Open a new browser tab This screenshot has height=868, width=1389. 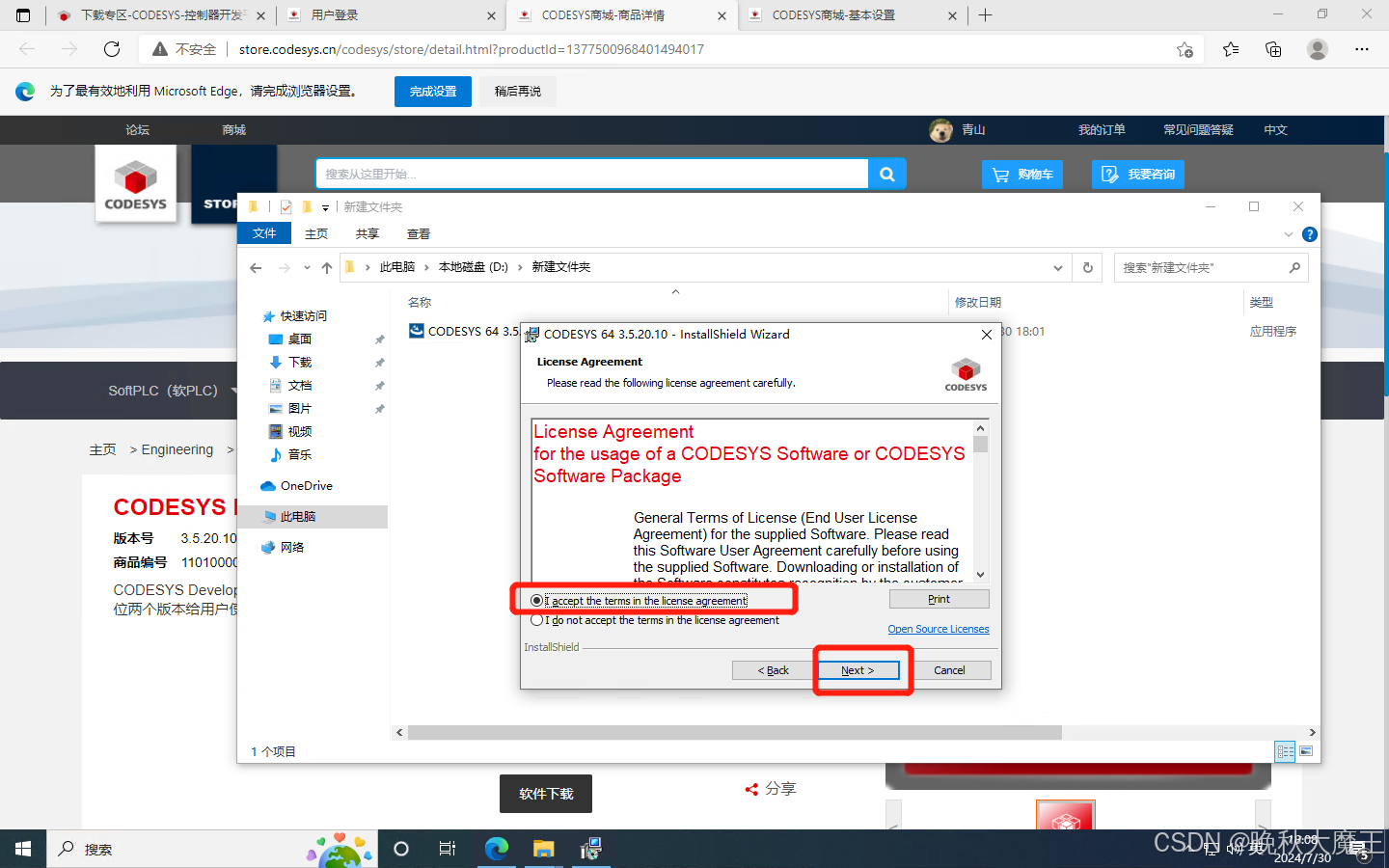click(x=986, y=15)
